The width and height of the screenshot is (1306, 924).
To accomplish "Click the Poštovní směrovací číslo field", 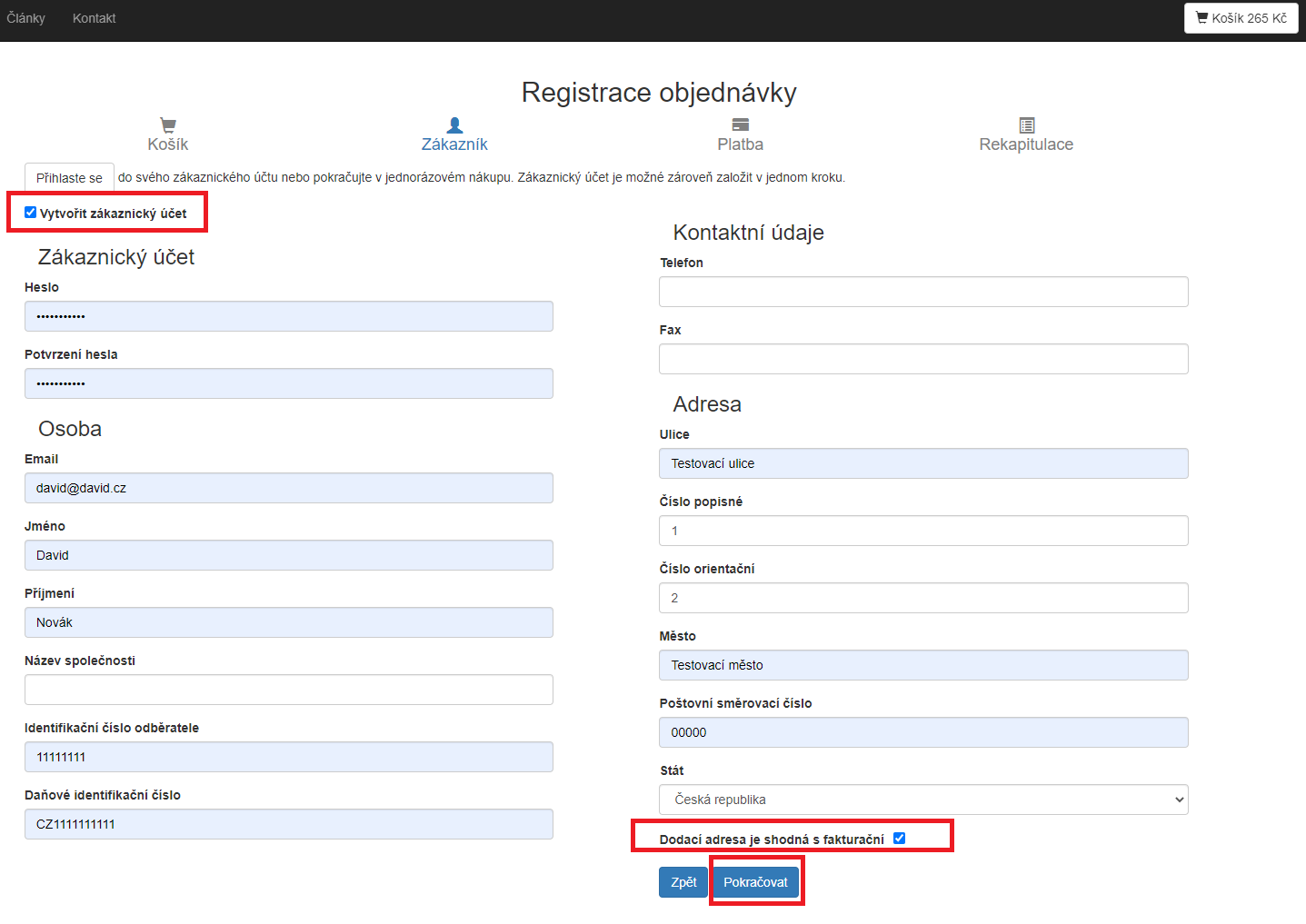I will click(x=923, y=732).
